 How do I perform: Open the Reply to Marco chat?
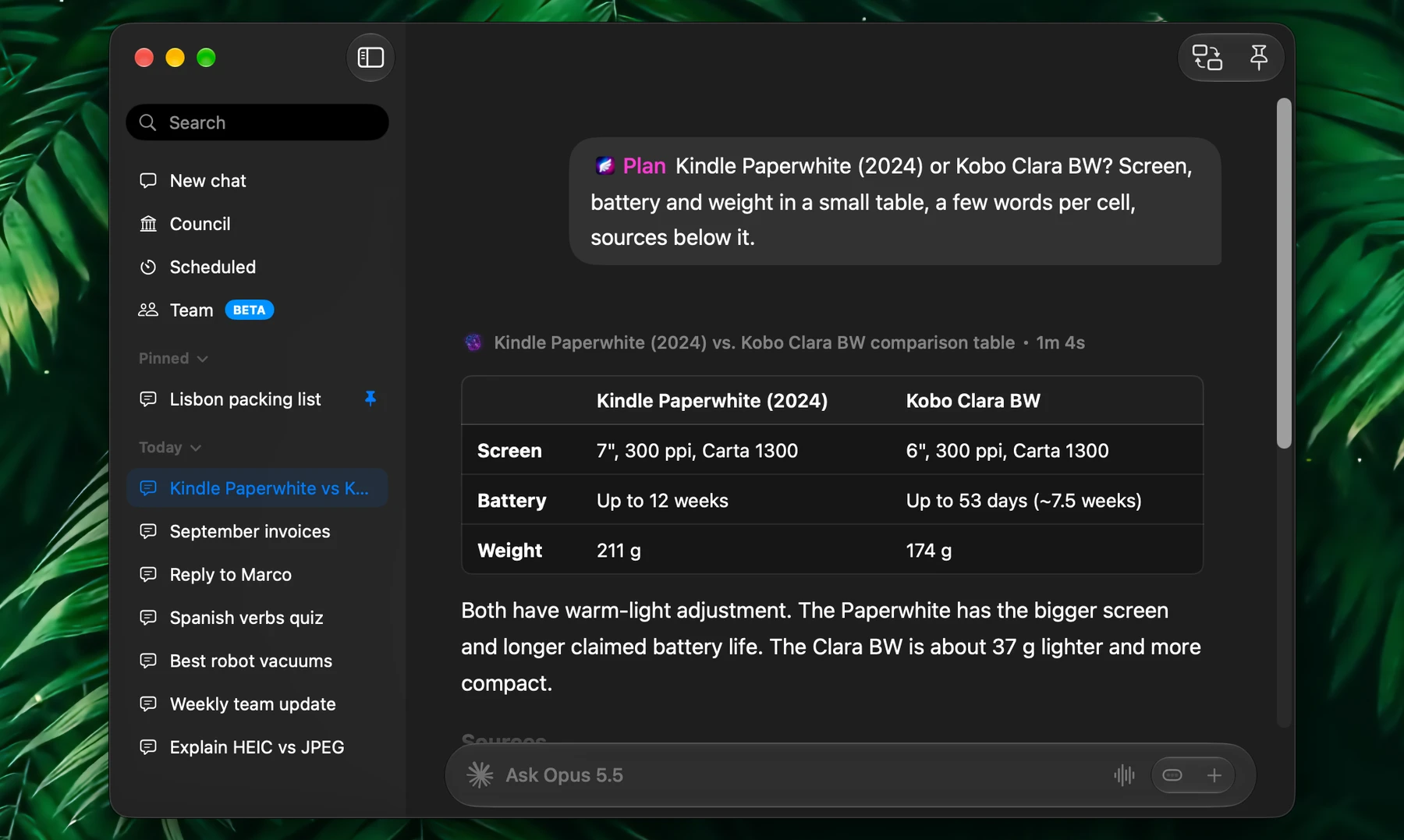(x=257, y=575)
